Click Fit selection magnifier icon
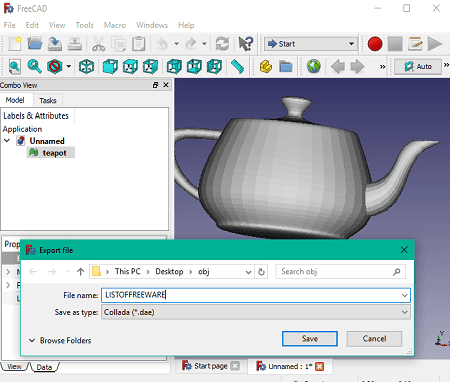 (34, 66)
